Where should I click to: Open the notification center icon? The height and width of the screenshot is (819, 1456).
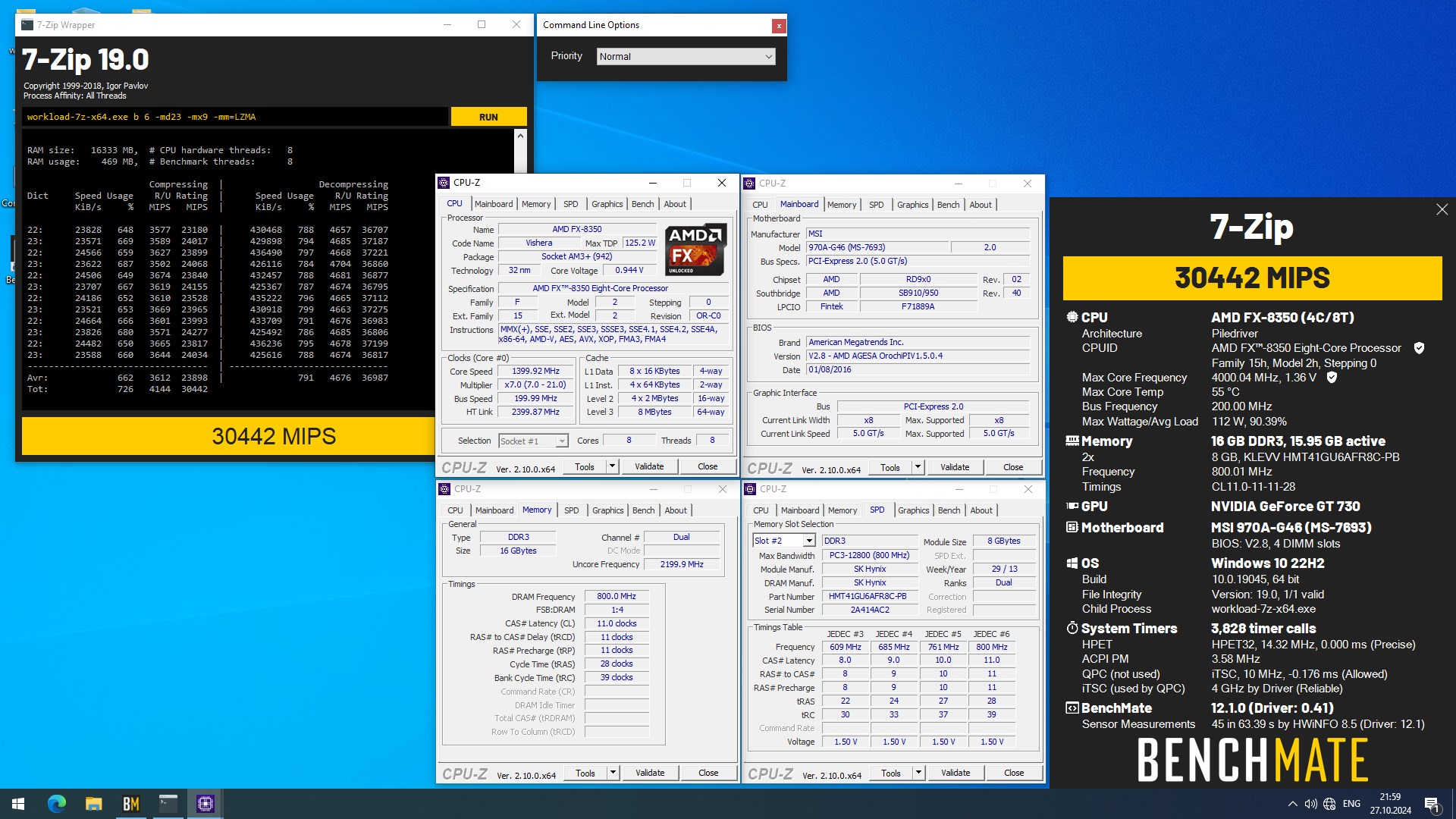pyautogui.click(x=1432, y=804)
